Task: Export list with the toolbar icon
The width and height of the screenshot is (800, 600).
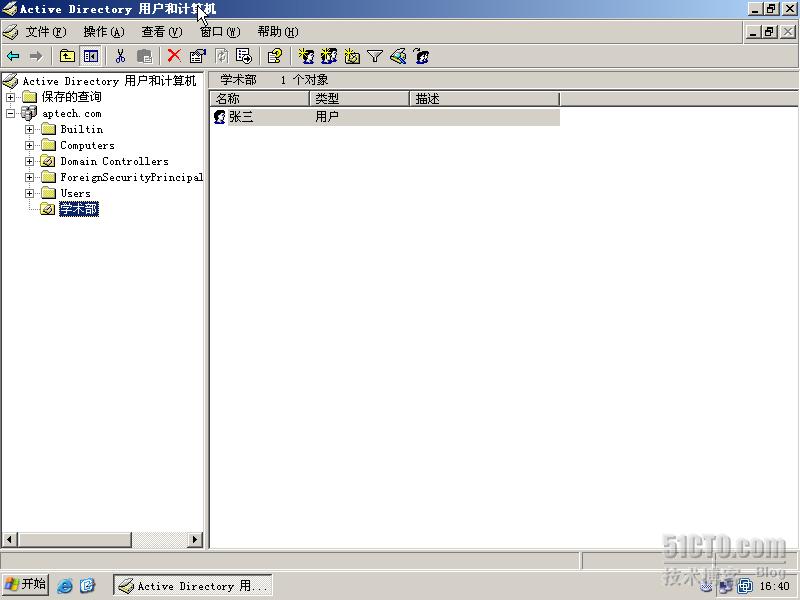Action: [244, 56]
